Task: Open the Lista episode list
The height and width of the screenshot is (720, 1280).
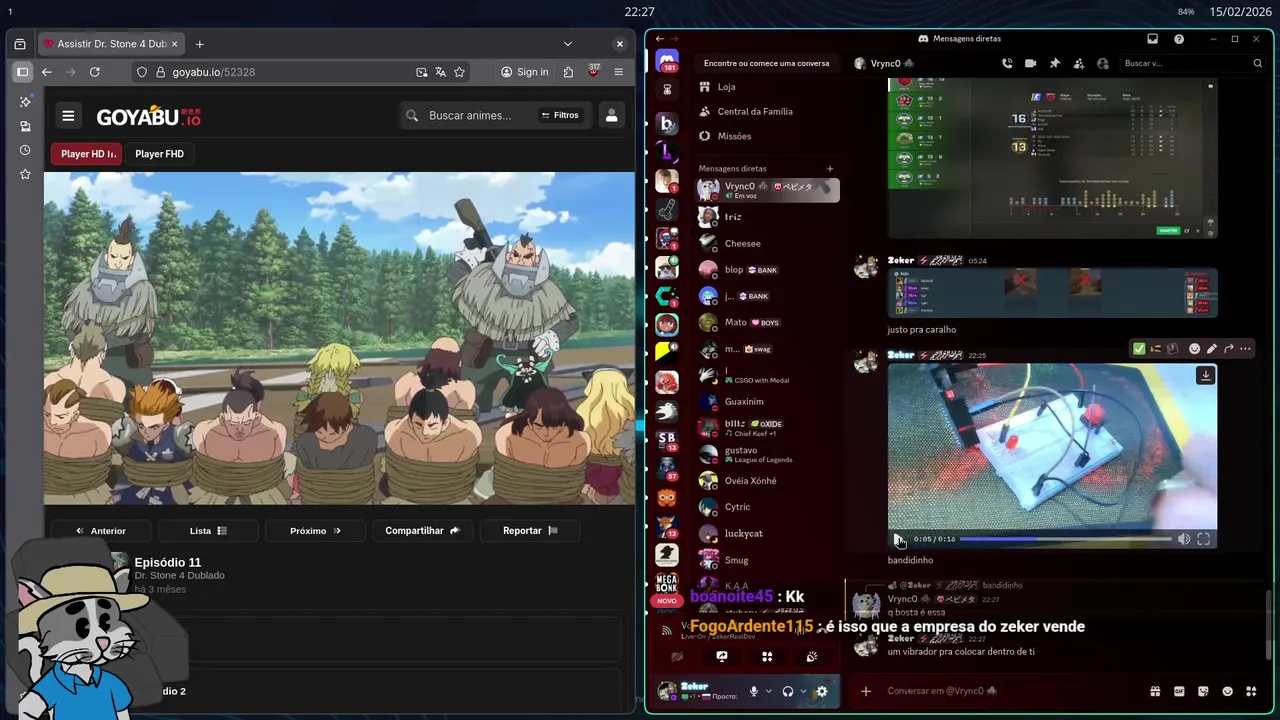Action: [208, 531]
